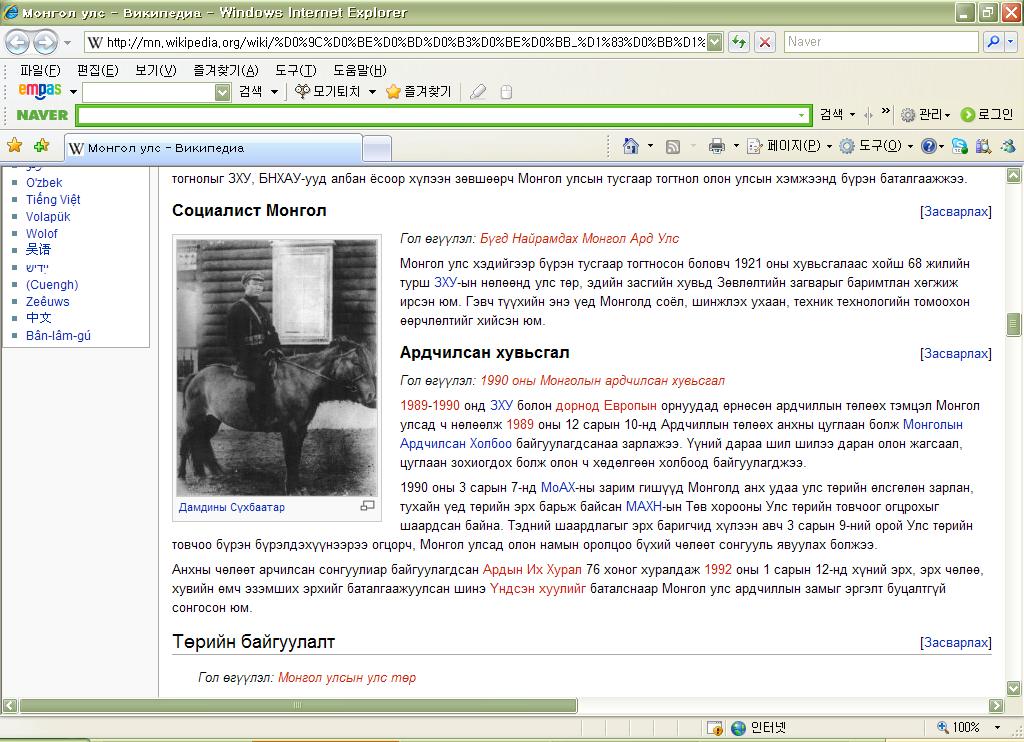The height and width of the screenshot is (742, 1024).
Task: Open O'zbek language link
Action: [44, 183]
